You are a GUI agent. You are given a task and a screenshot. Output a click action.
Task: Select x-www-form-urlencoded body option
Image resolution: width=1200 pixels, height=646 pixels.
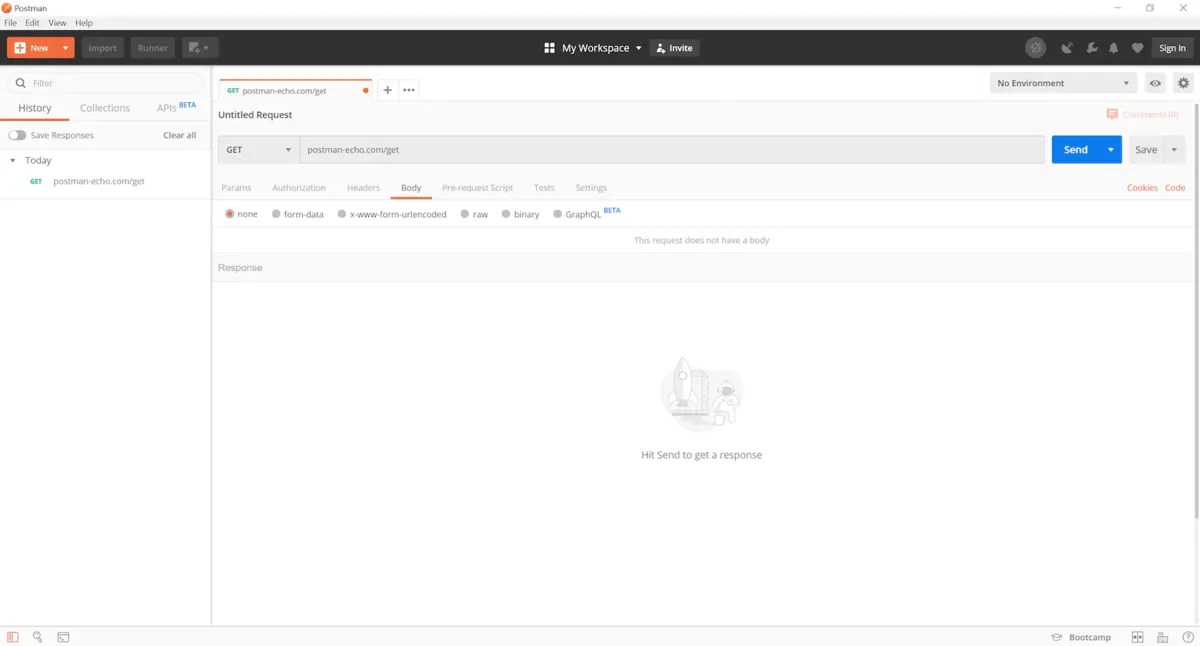coord(342,214)
